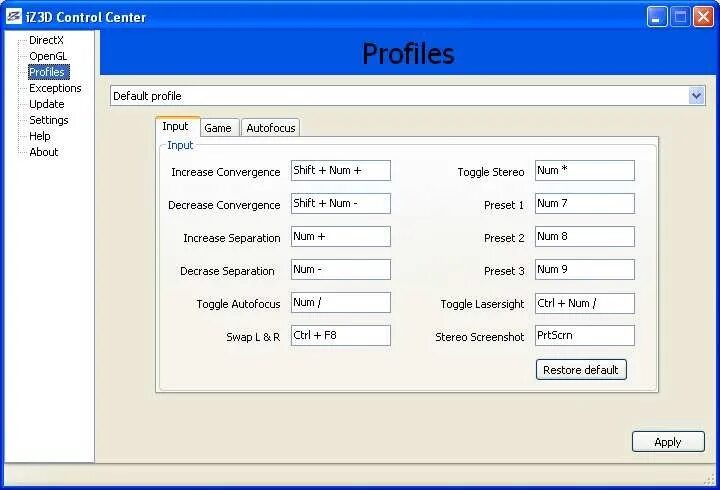The image size is (720, 490).
Task: Switch to the Game tab
Action: [219, 128]
